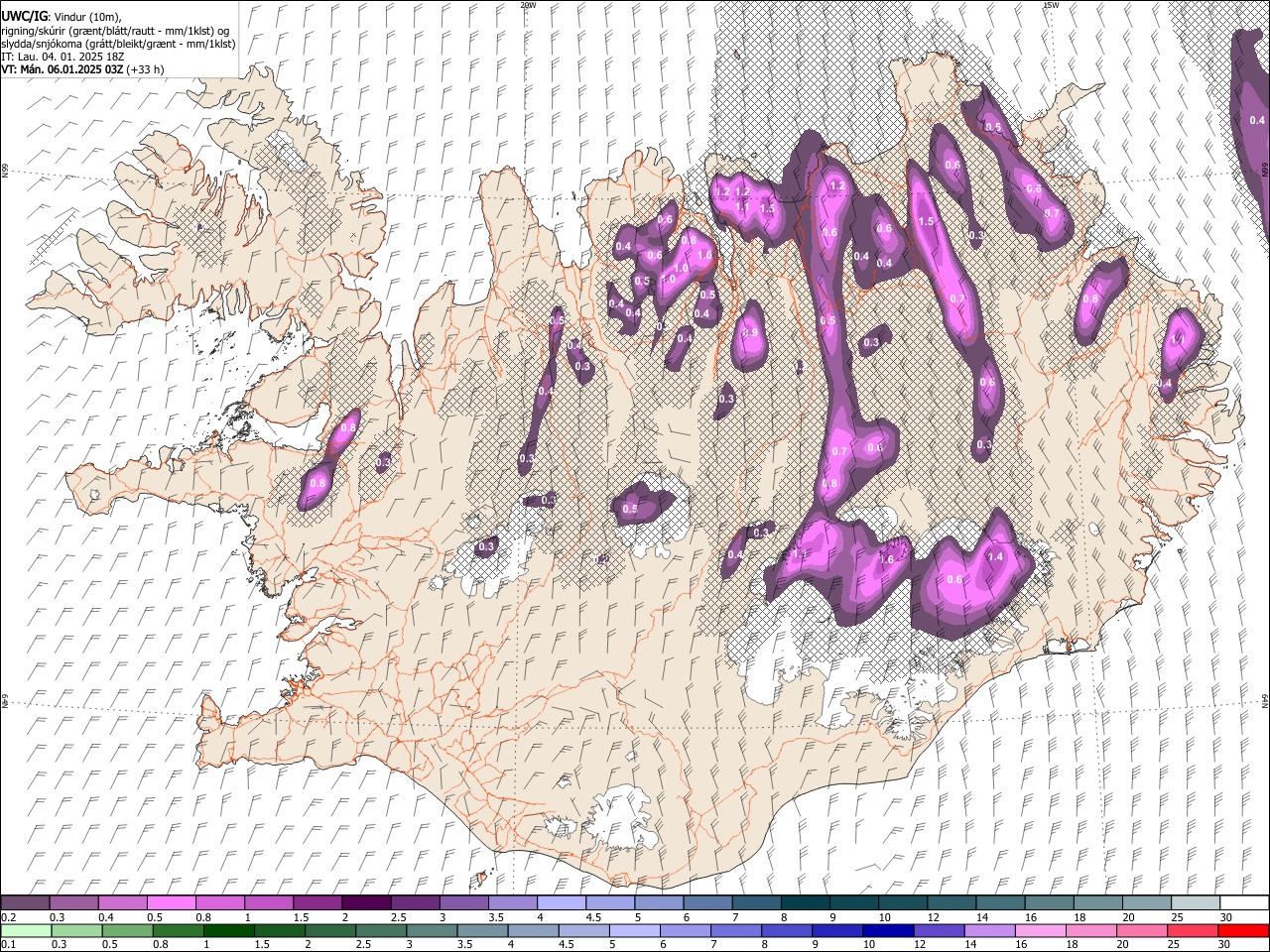Screen dimensions: 1270x952
Task: Click the snow scale swatch starting at 3.5
Action: point(513,903)
